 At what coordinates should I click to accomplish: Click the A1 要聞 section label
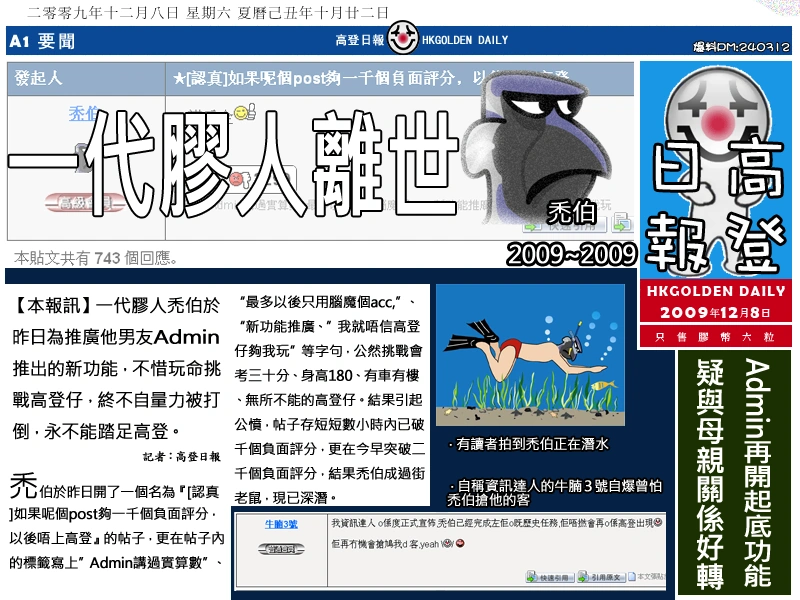pos(42,41)
